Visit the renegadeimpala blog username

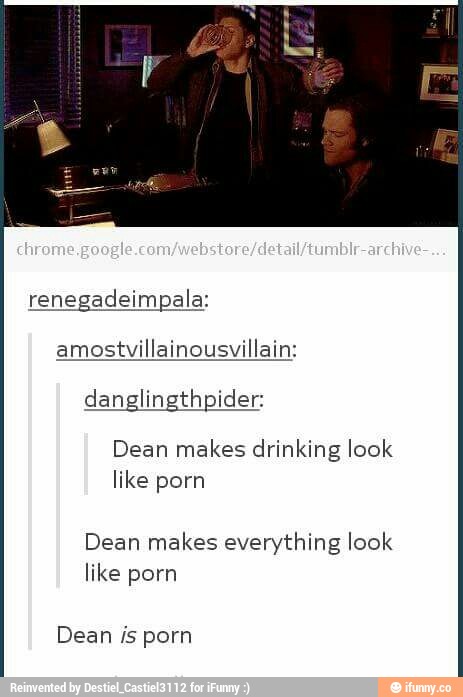tap(116, 299)
